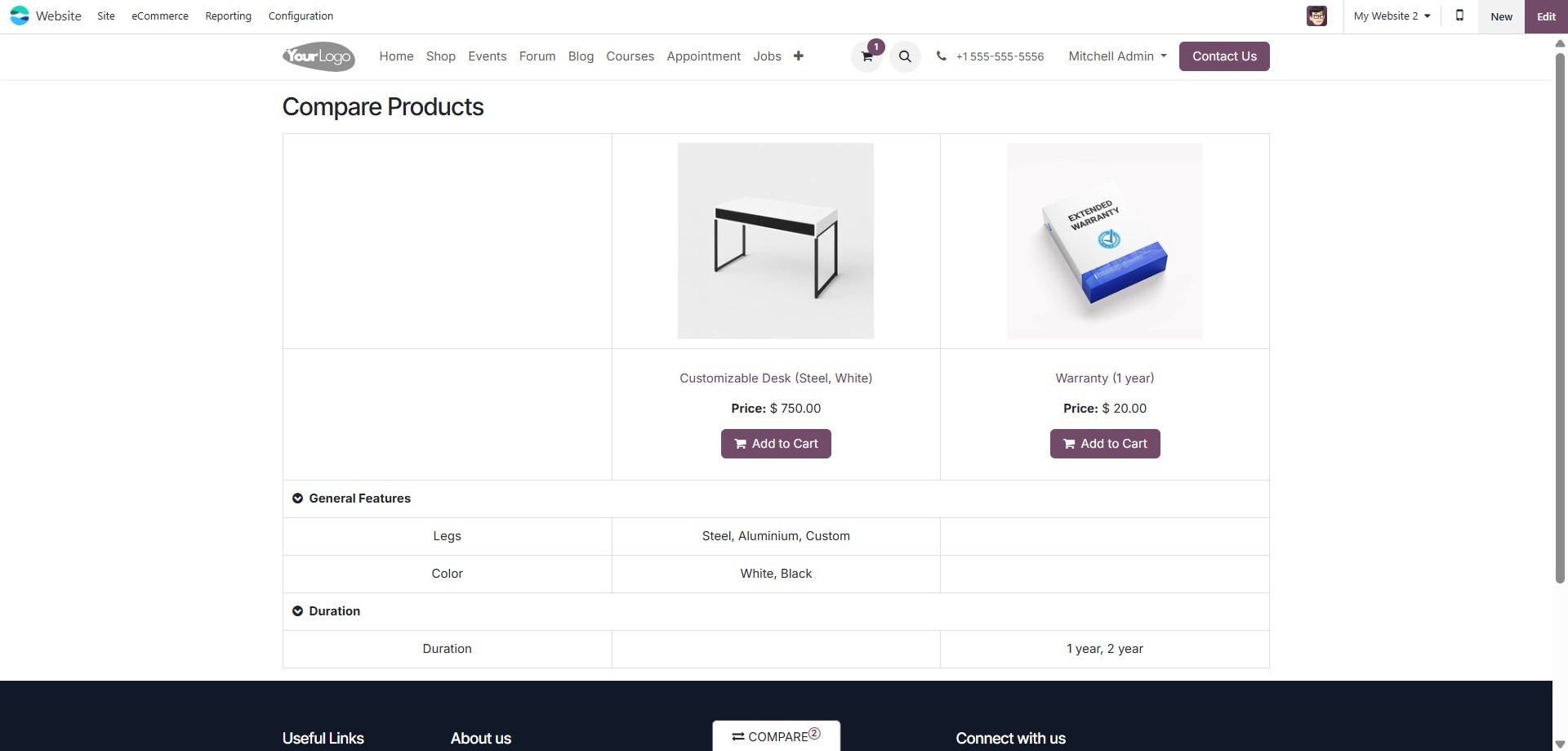Image resolution: width=1568 pixels, height=751 pixels.
Task: Open the My Website 2 dropdown
Action: coord(1392,16)
